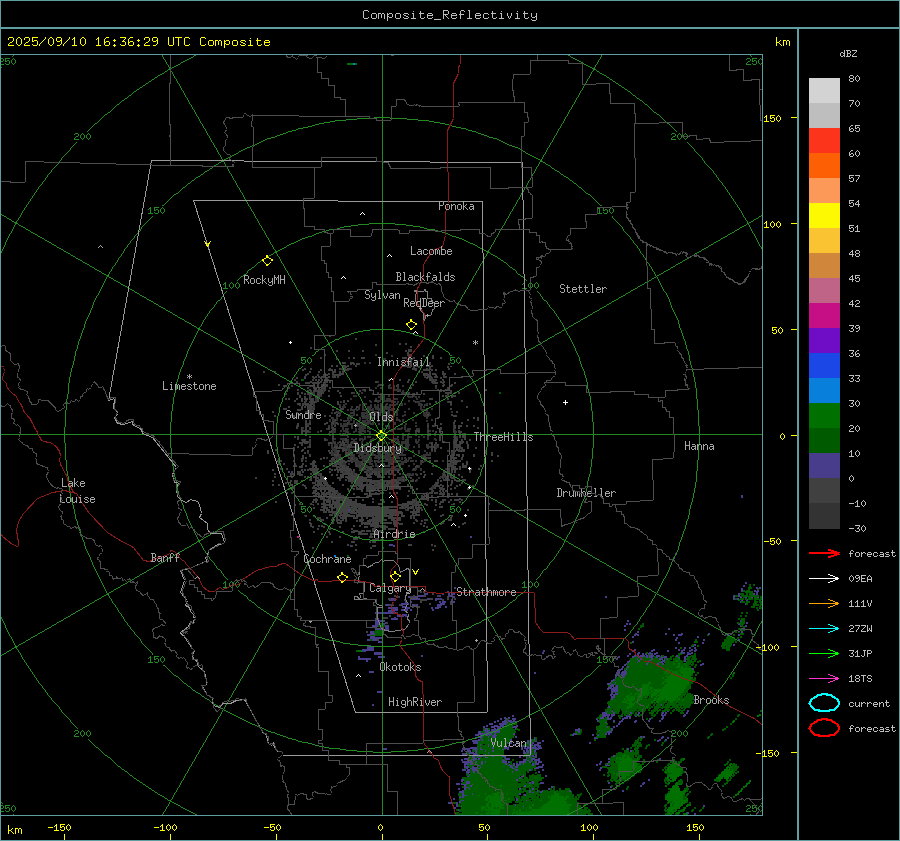900x841 pixels.
Task: Click the dBZ legend heading
Action: click(x=848, y=54)
